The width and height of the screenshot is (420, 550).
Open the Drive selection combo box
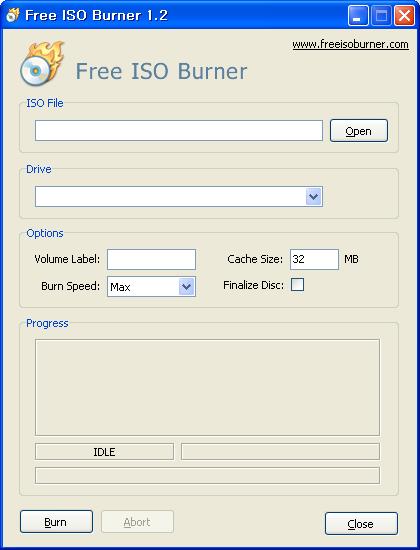coord(179,196)
